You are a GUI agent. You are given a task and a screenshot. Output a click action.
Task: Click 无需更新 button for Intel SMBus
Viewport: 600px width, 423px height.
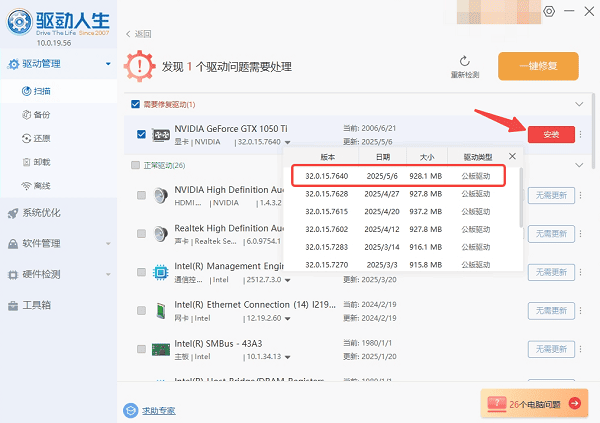(x=551, y=349)
